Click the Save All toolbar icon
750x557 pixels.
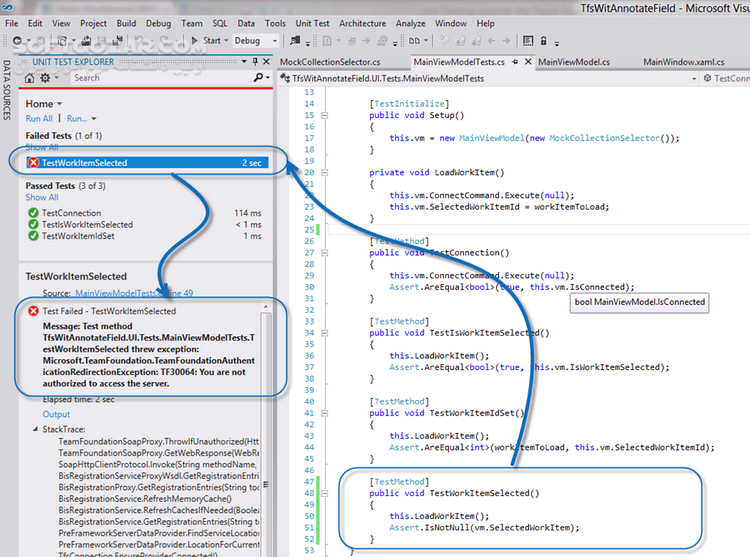point(118,41)
